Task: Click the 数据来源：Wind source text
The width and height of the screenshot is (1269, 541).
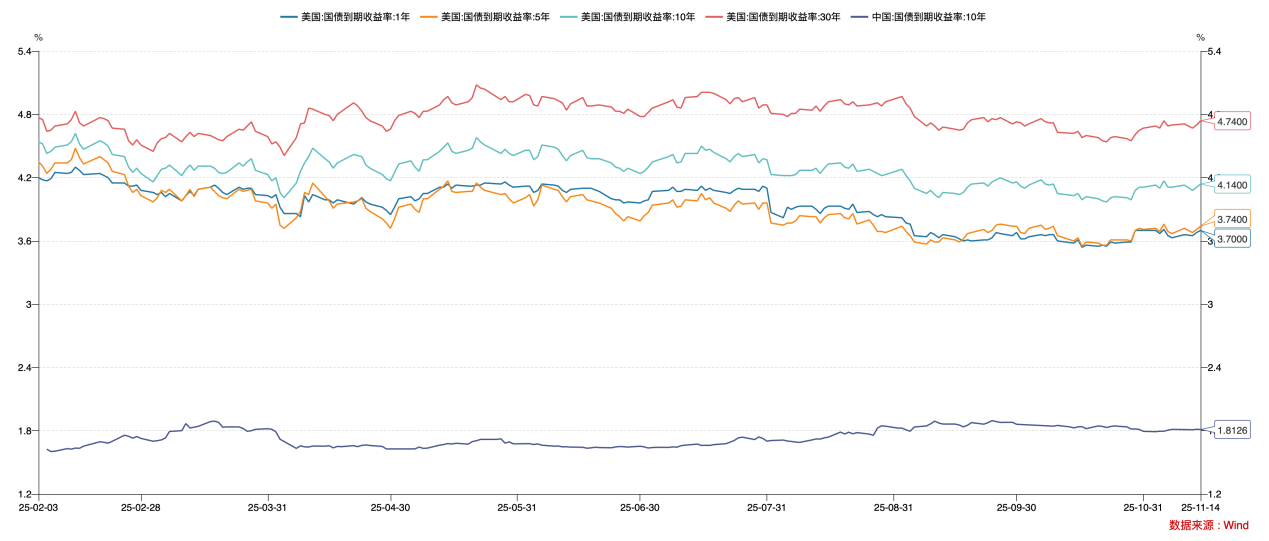Action: coord(1208,525)
